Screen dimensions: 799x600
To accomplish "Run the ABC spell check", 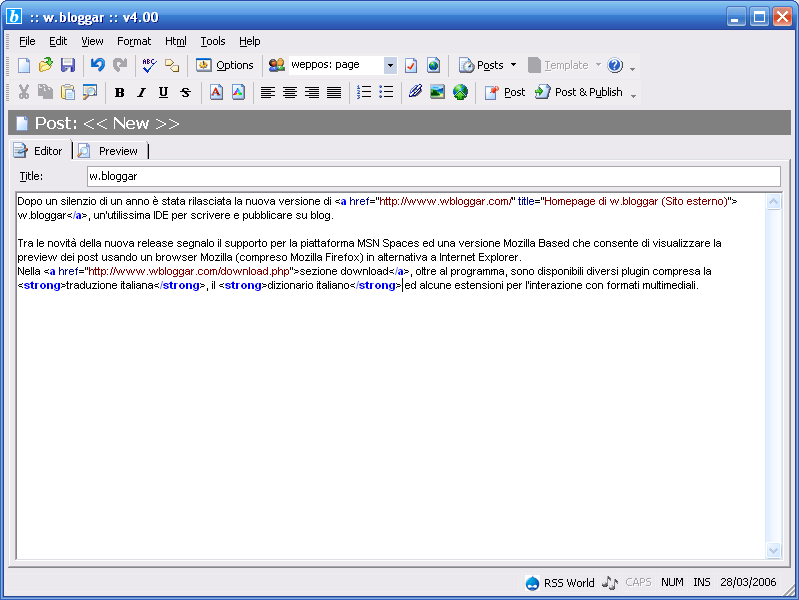I will pyautogui.click(x=149, y=65).
